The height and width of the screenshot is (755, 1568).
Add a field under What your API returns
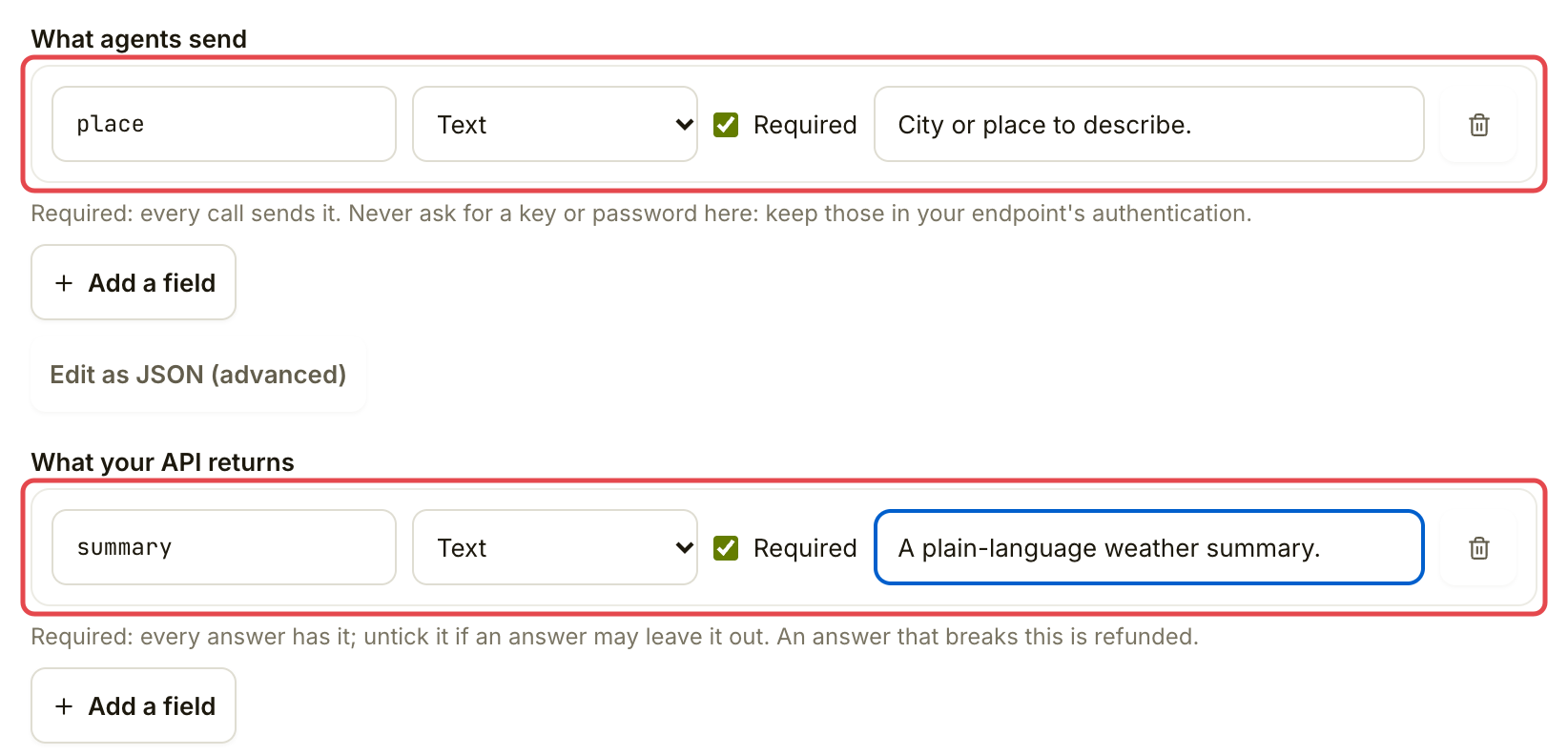click(x=134, y=706)
